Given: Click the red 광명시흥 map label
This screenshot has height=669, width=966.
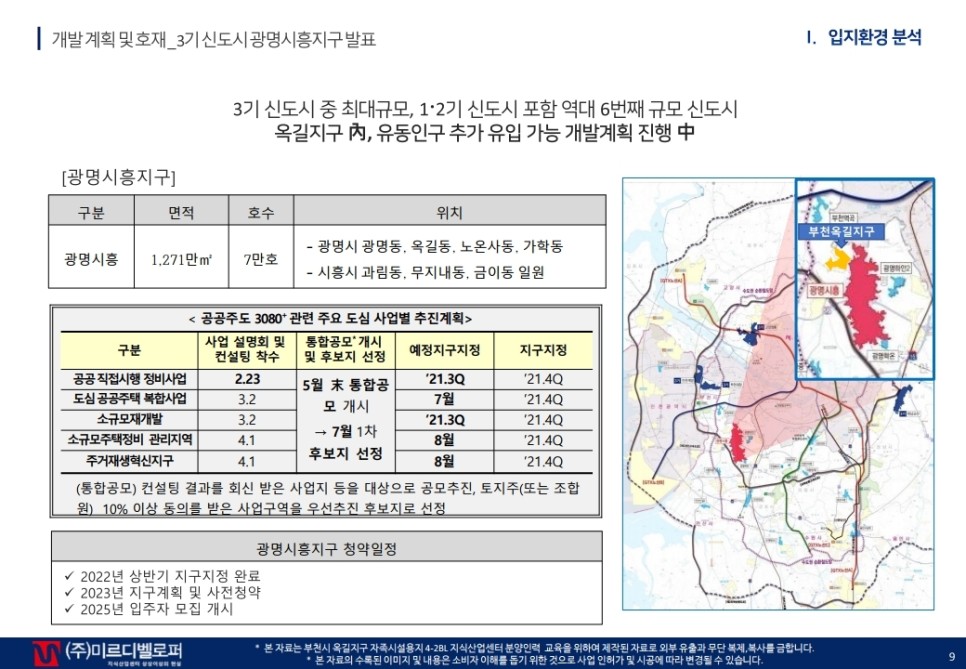Looking at the screenshot, I should click(x=825, y=289).
